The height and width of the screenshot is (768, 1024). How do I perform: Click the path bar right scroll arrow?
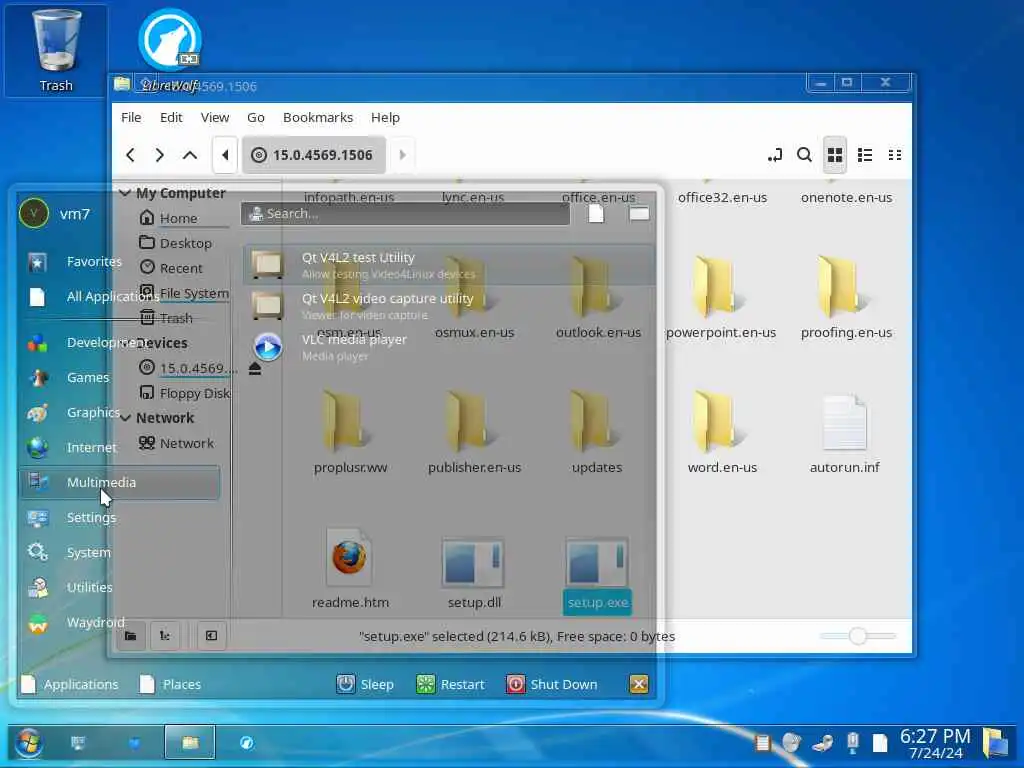[402, 155]
